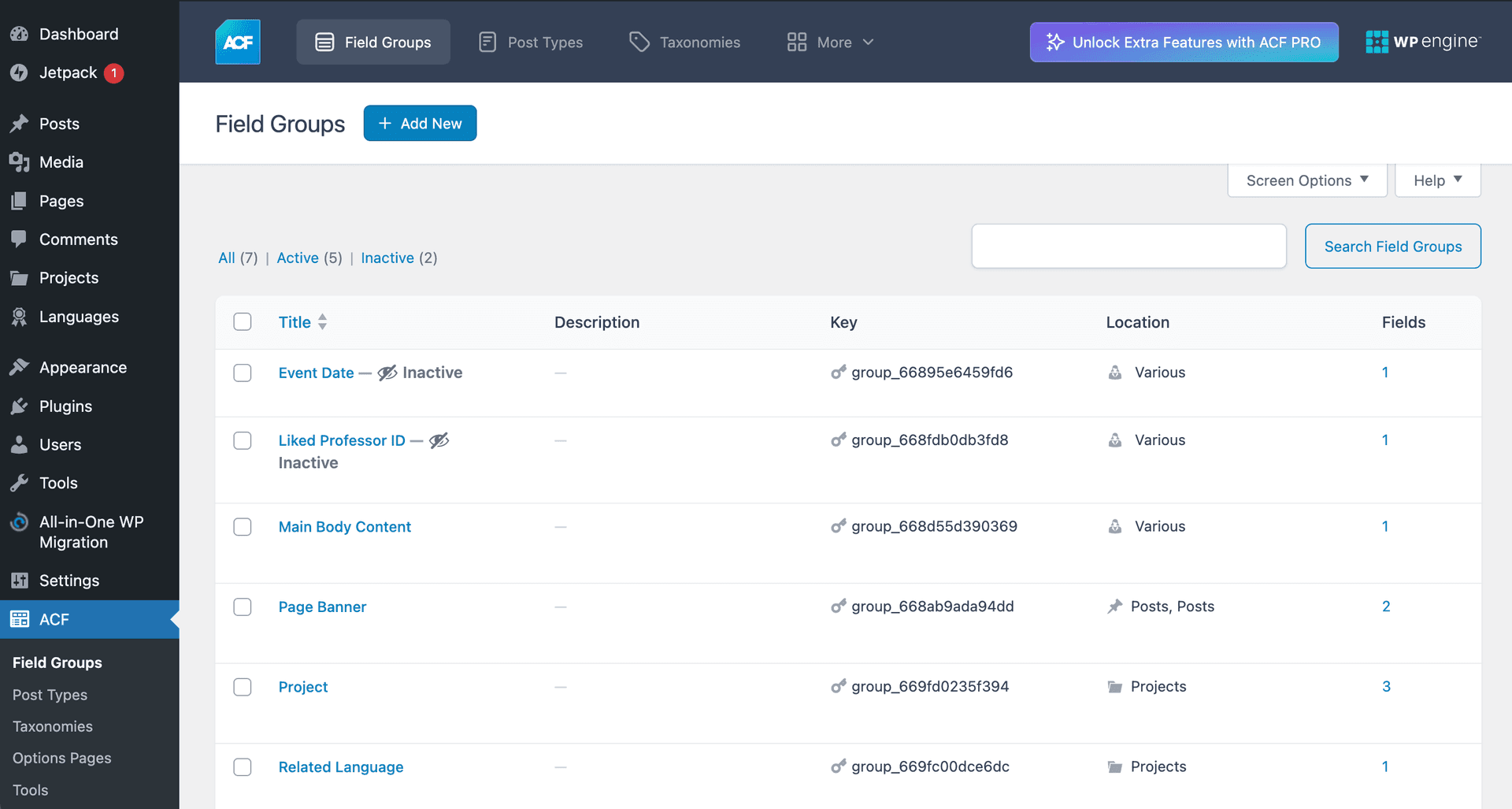Click the Appearance paintbrush icon
The width and height of the screenshot is (1512, 809).
pyautogui.click(x=19, y=367)
